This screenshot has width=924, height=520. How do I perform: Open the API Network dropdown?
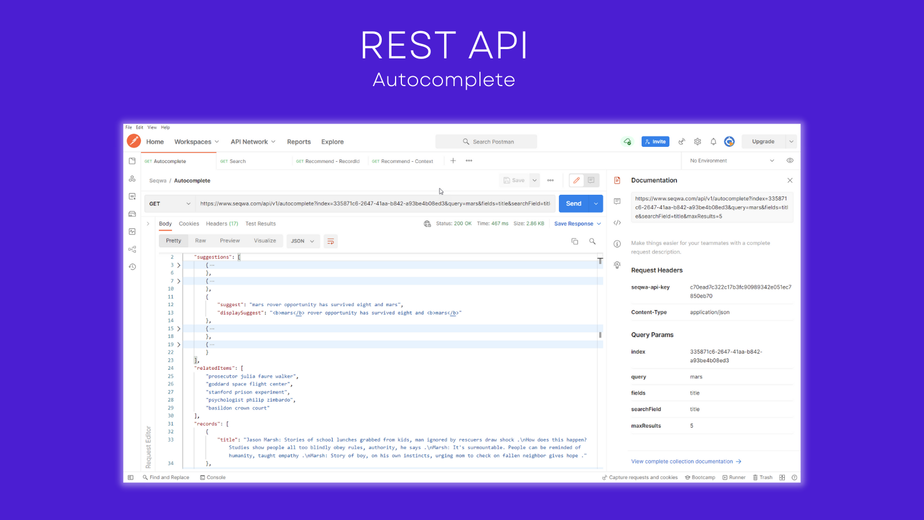[x=253, y=141]
